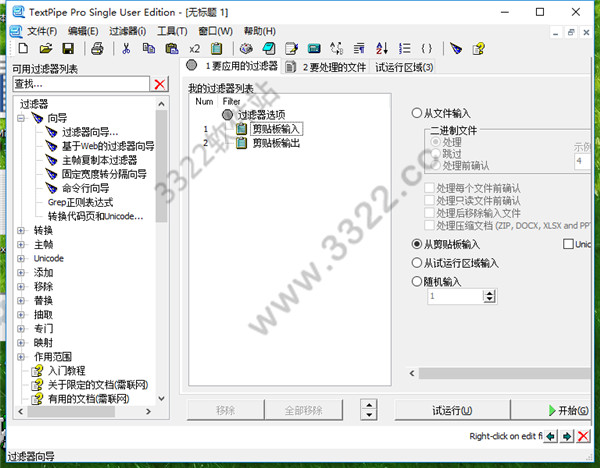Screen dimensions: 600x468
Task: Toggle 处理后移除输入文件 checkbox
Action: click(429, 213)
